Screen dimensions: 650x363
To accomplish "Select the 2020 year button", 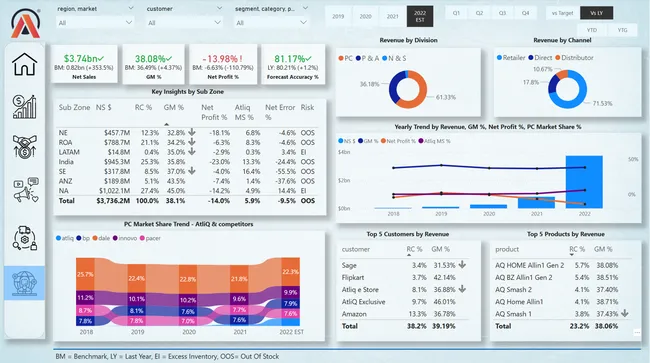I will point(365,16).
